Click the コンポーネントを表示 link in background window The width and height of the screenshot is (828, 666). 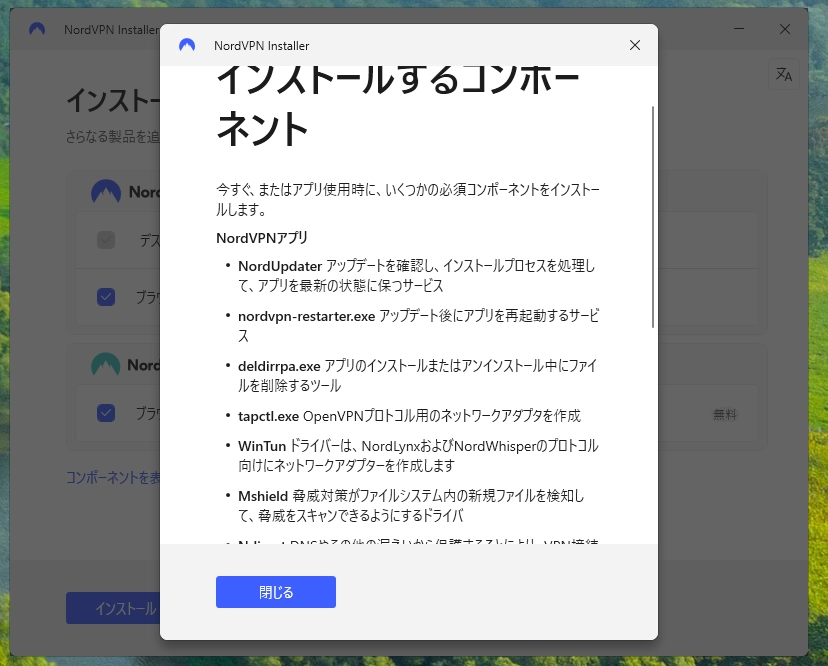click(x=113, y=477)
